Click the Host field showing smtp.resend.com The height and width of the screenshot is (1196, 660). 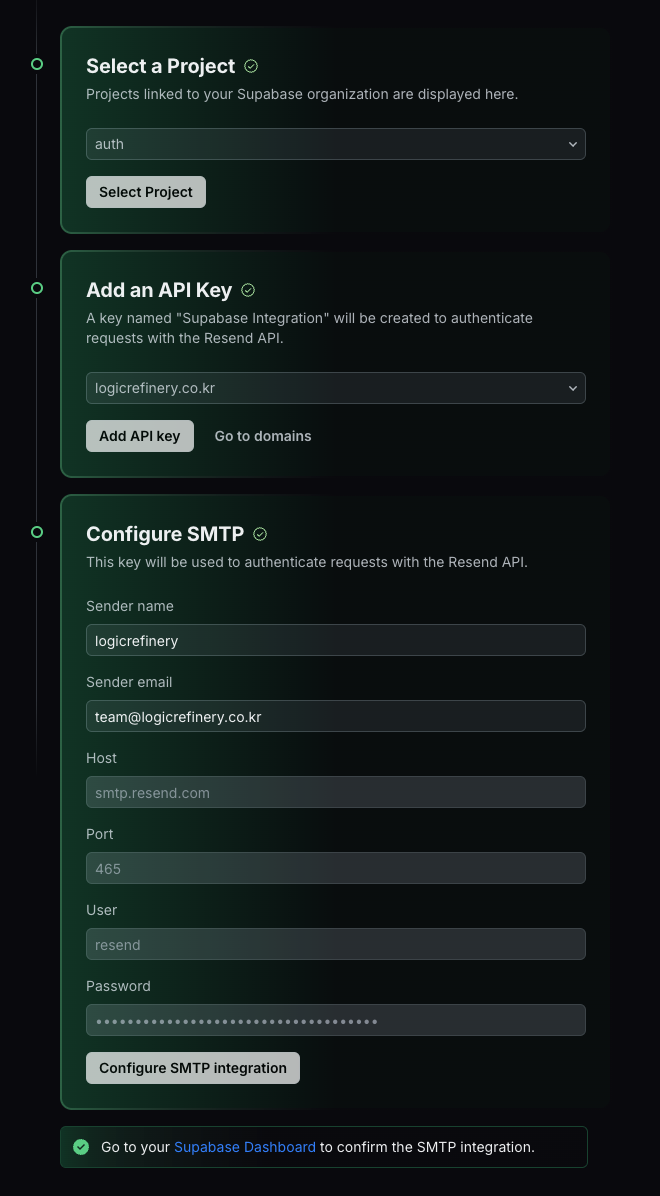click(x=336, y=792)
